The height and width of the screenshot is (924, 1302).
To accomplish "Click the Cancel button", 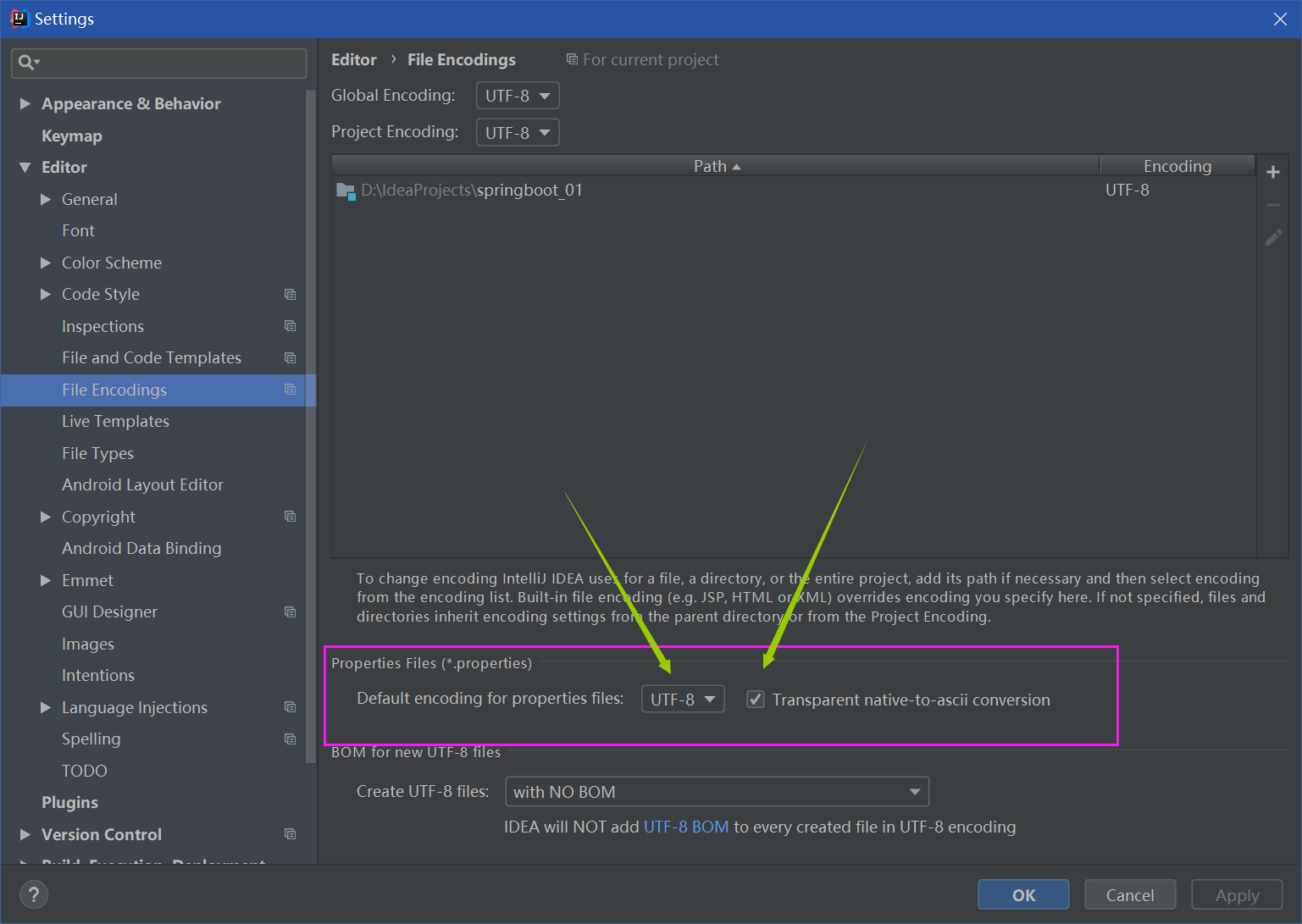I will [1130, 895].
